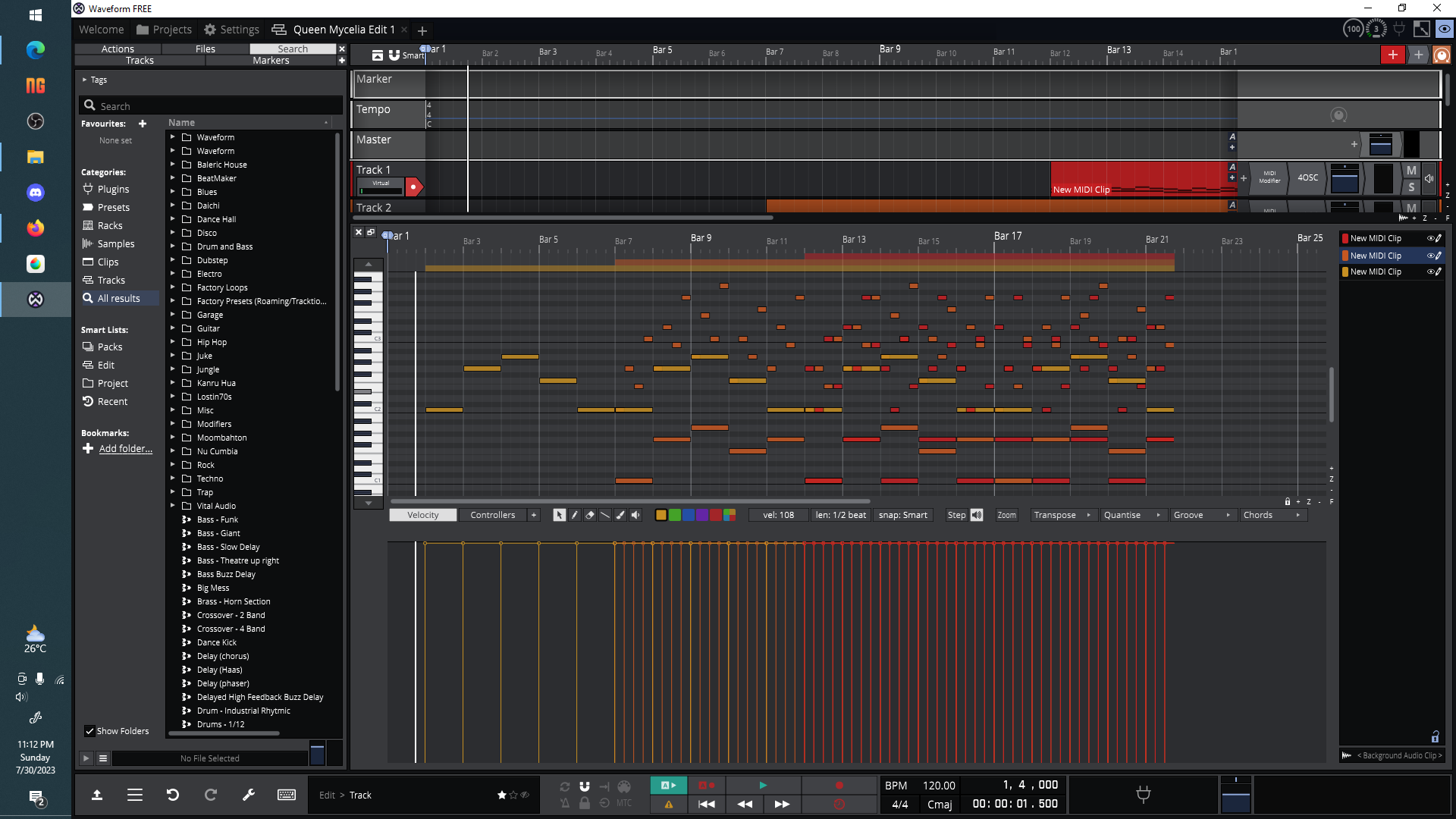
Task: Click the Add folder link
Action: [x=126, y=449]
